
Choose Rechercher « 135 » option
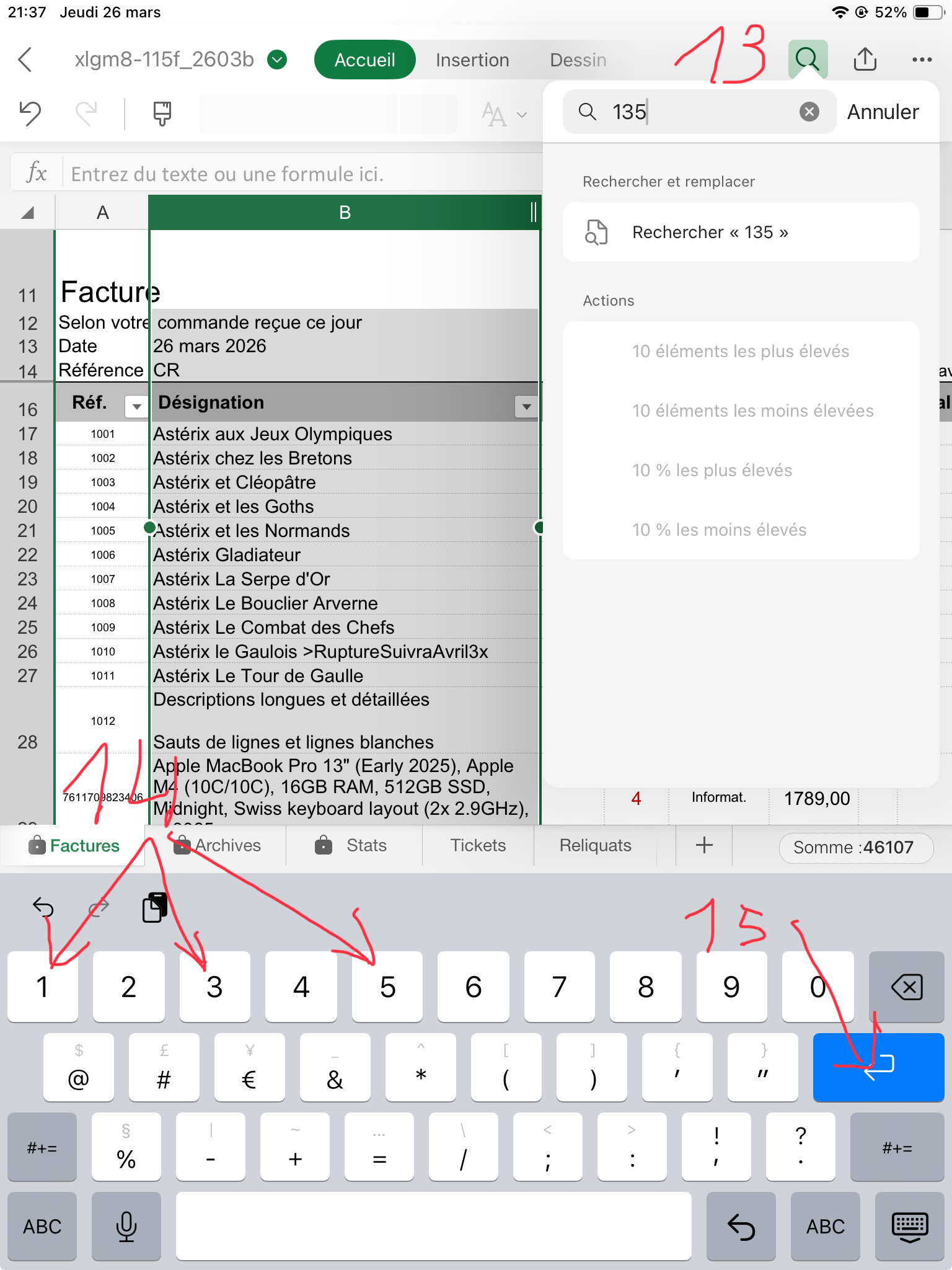tap(741, 232)
